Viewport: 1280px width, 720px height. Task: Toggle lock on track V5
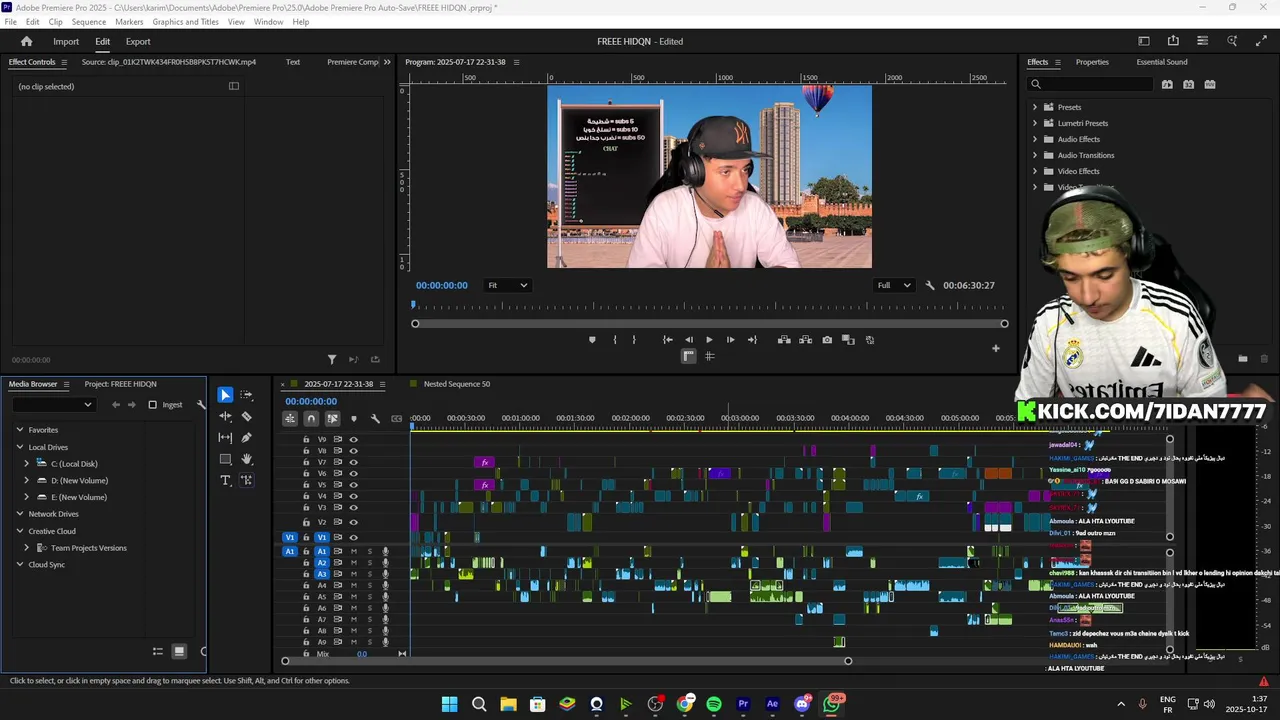click(306, 485)
